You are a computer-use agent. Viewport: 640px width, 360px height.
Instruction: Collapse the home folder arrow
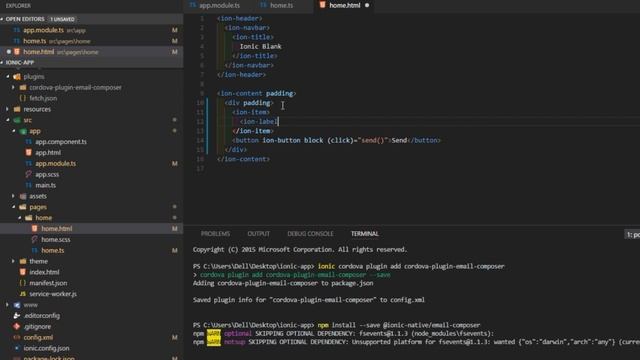tap(20, 218)
